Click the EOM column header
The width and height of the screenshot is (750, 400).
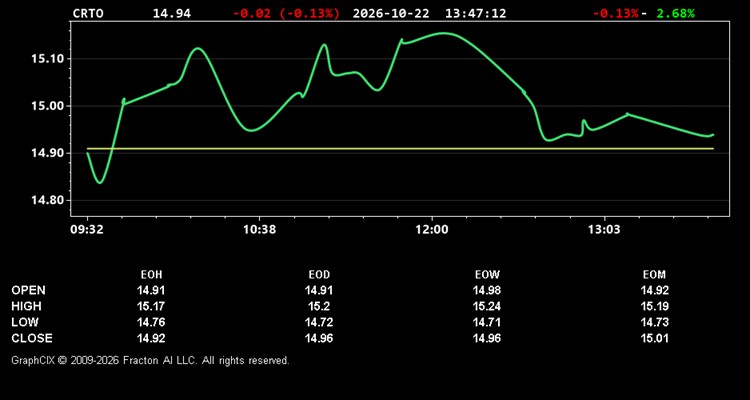coord(654,275)
